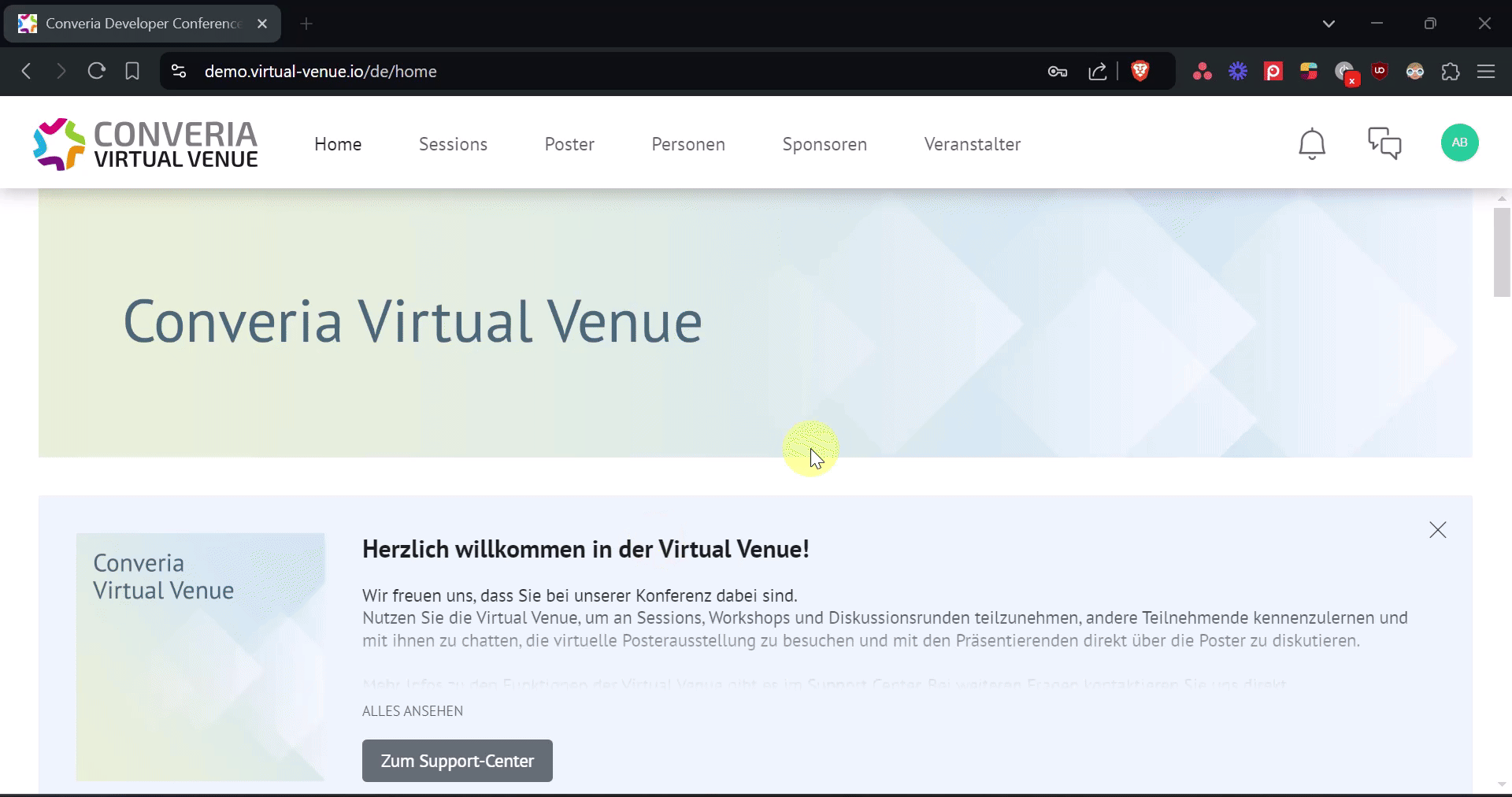Viewport: 1512px width, 797px height.
Task: Go to the Sessions page
Action: [x=453, y=144]
